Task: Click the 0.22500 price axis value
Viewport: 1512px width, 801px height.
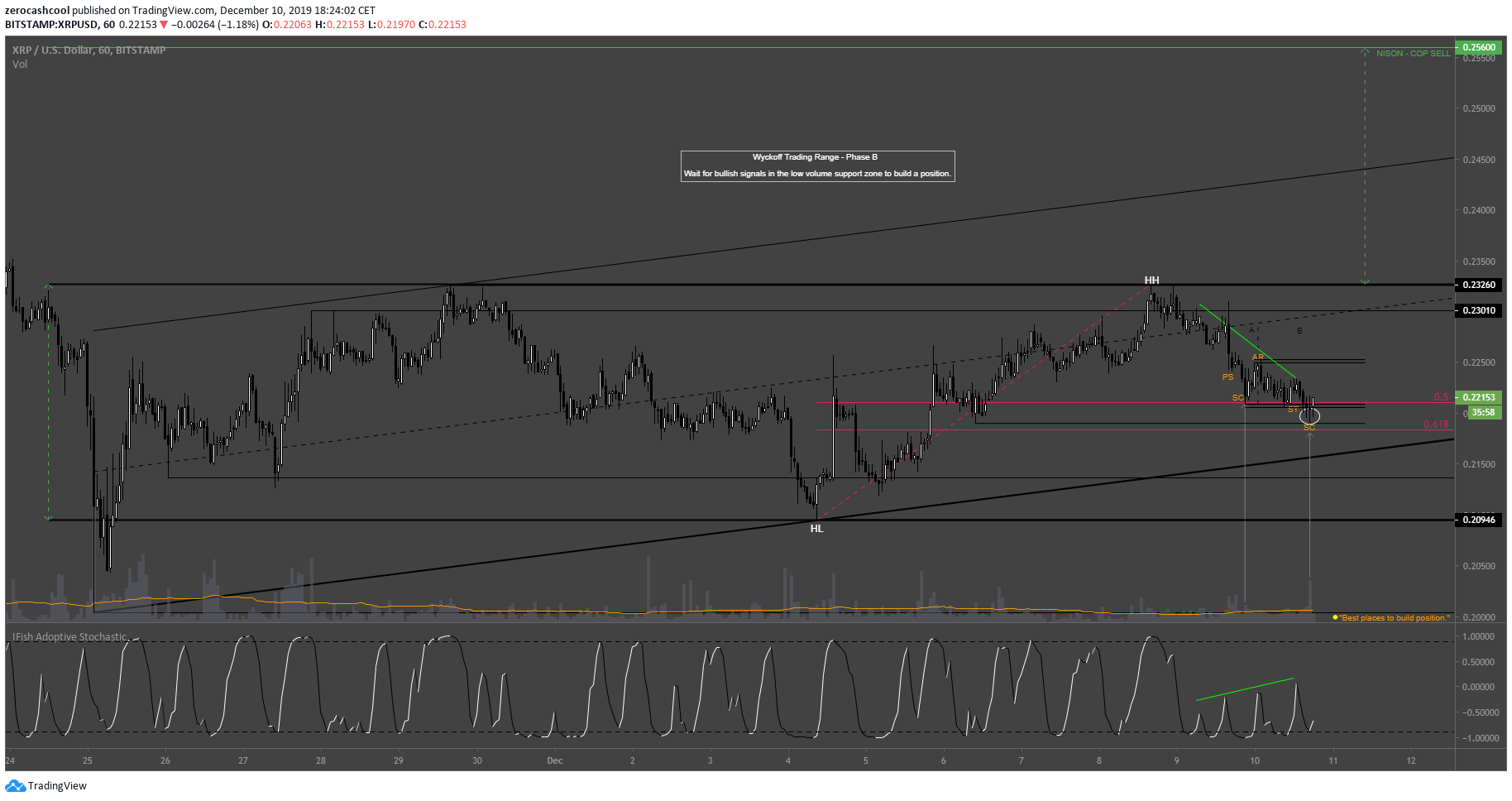Action: click(x=1479, y=362)
